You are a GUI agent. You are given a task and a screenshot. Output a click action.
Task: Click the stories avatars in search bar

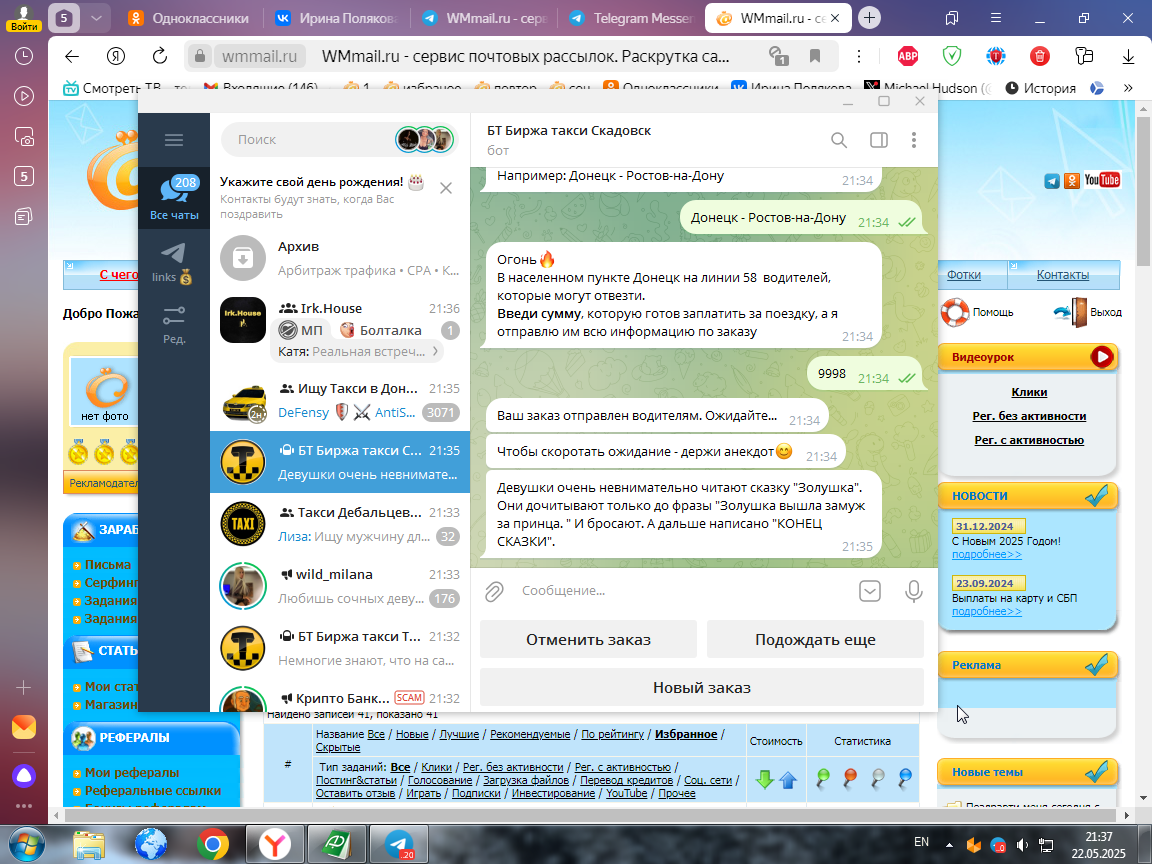(425, 139)
